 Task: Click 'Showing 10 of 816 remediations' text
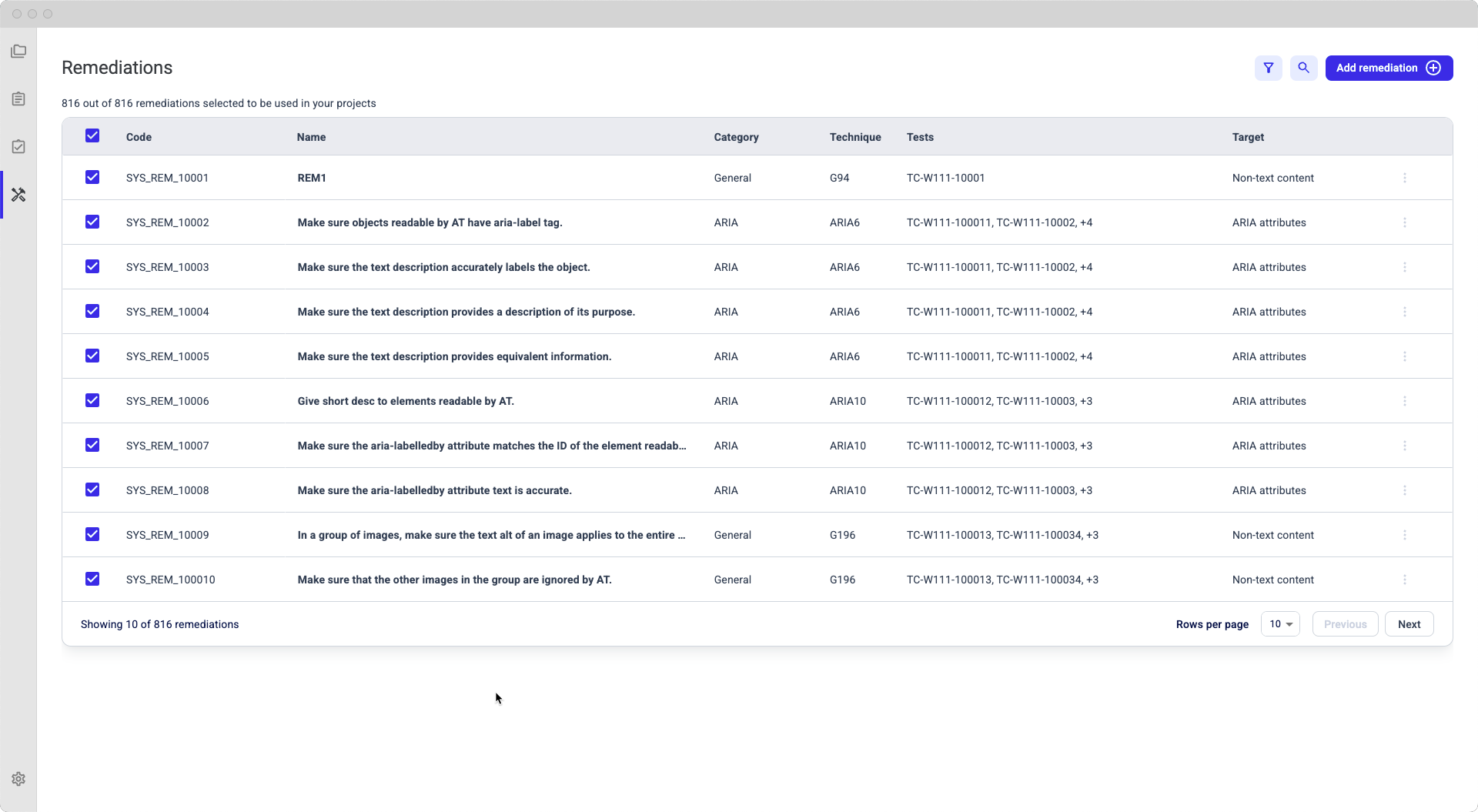click(x=159, y=624)
